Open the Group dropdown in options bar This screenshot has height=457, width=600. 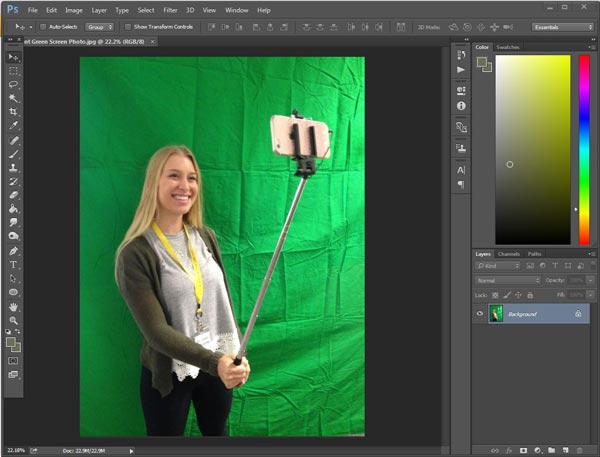pyautogui.click(x=99, y=27)
